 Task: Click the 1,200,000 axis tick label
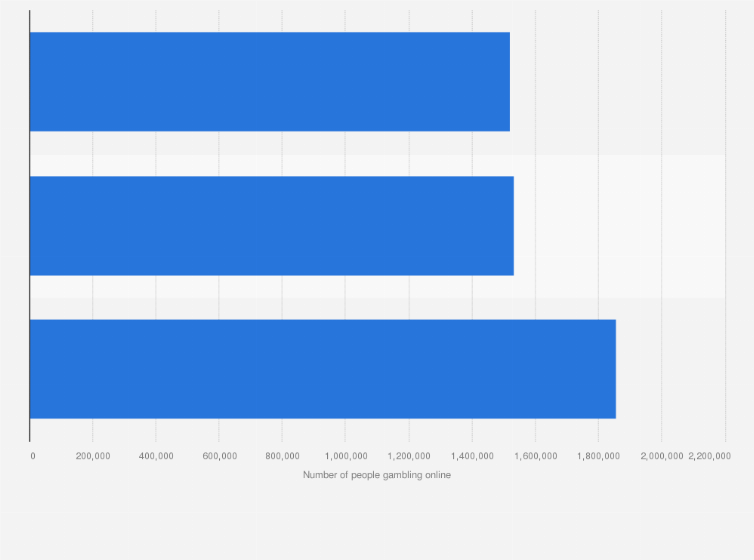click(x=408, y=456)
